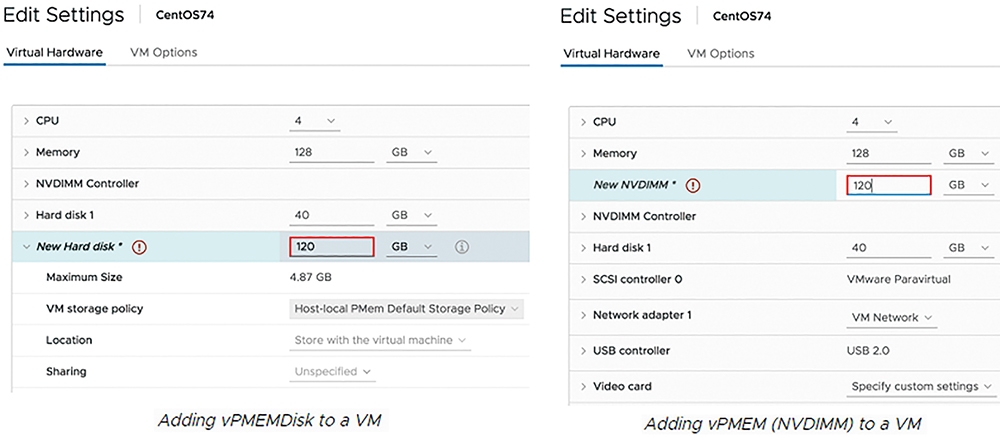Viewport: 1000px width, 437px height.
Task: Change Memory unit dropdown in left panel
Action: (411, 152)
